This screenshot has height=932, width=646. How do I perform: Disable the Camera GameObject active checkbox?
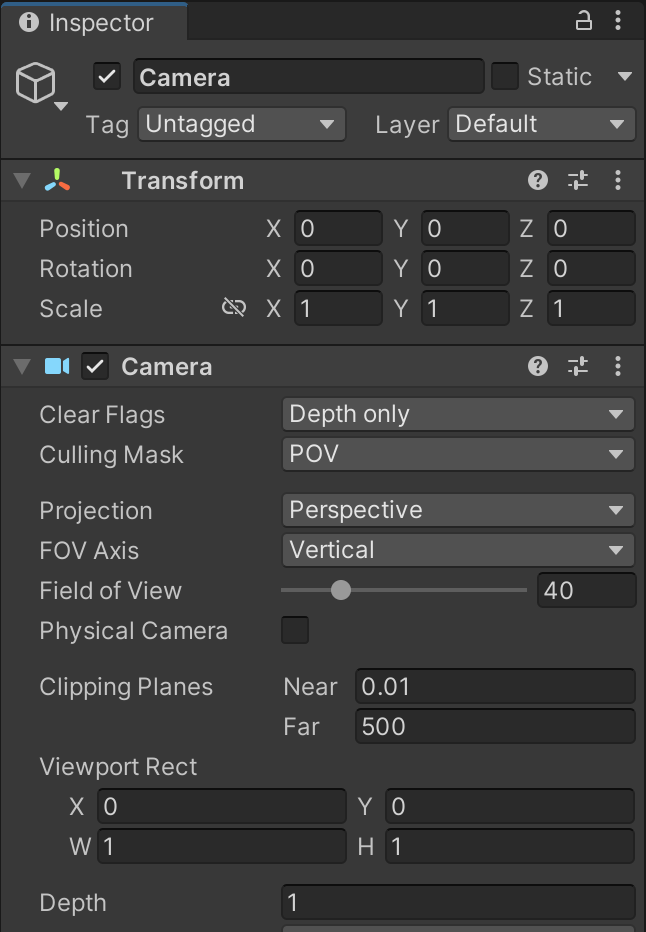(x=107, y=77)
